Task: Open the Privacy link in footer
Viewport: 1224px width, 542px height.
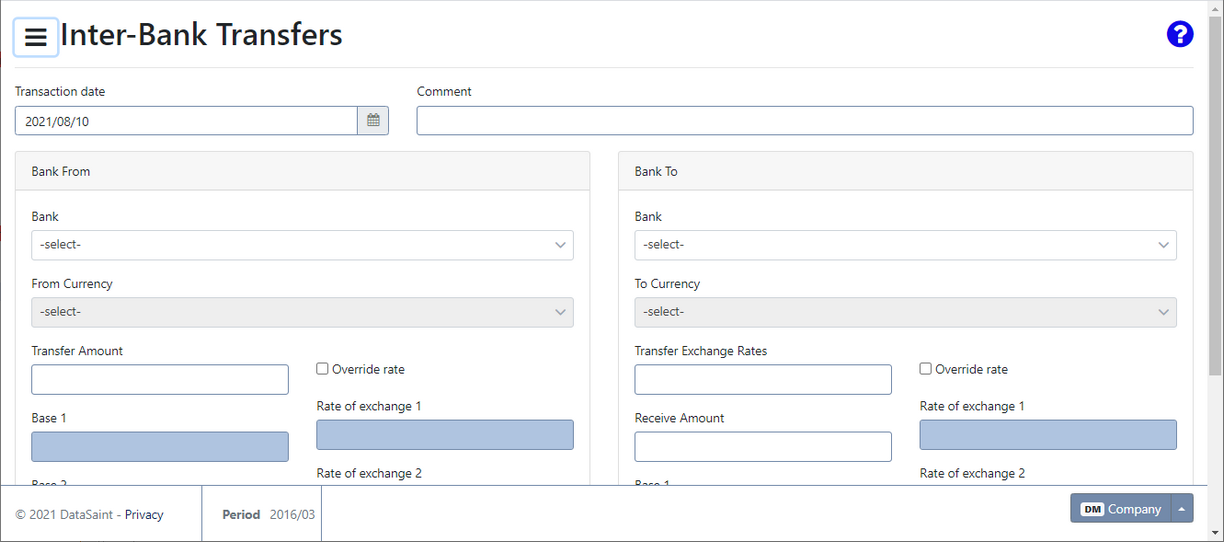Action: (x=144, y=515)
